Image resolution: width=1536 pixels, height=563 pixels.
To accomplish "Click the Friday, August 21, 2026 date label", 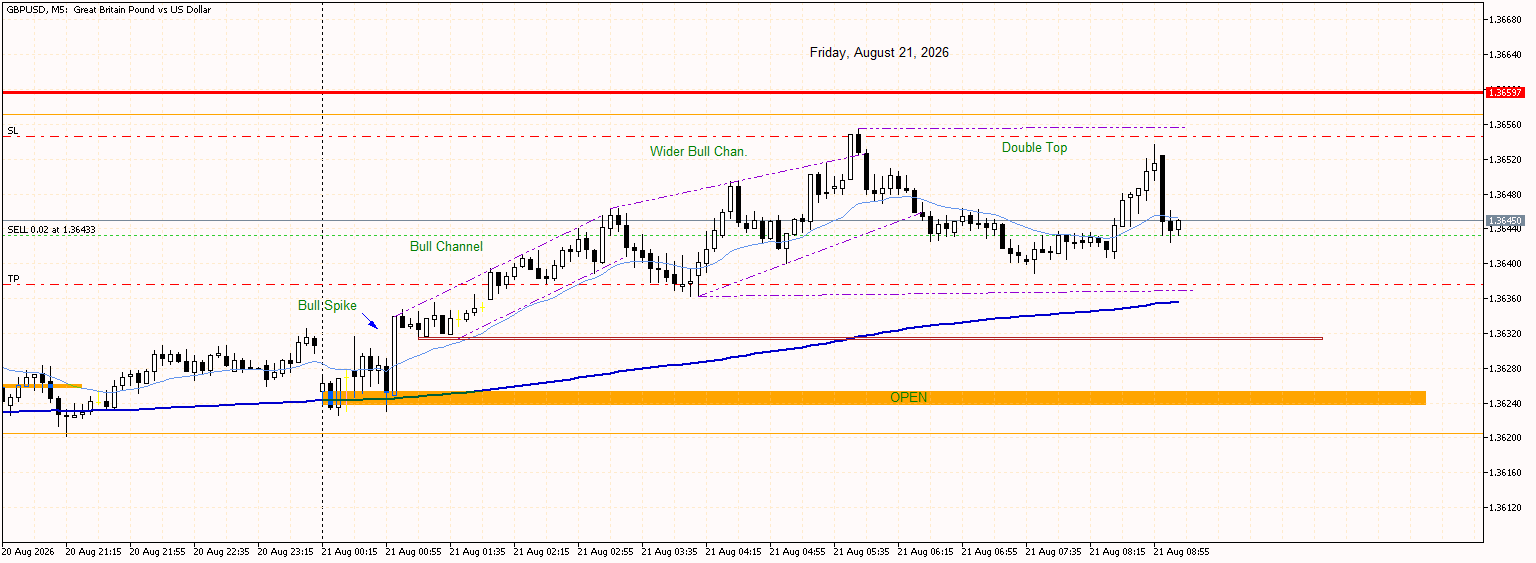I will (x=879, y=52).
